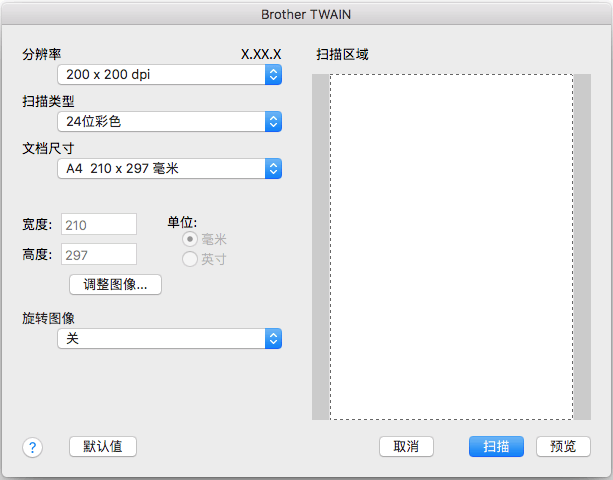Click the 预览 preview button
Viewport: 613px width, 480px height.
tap(563, 446)
